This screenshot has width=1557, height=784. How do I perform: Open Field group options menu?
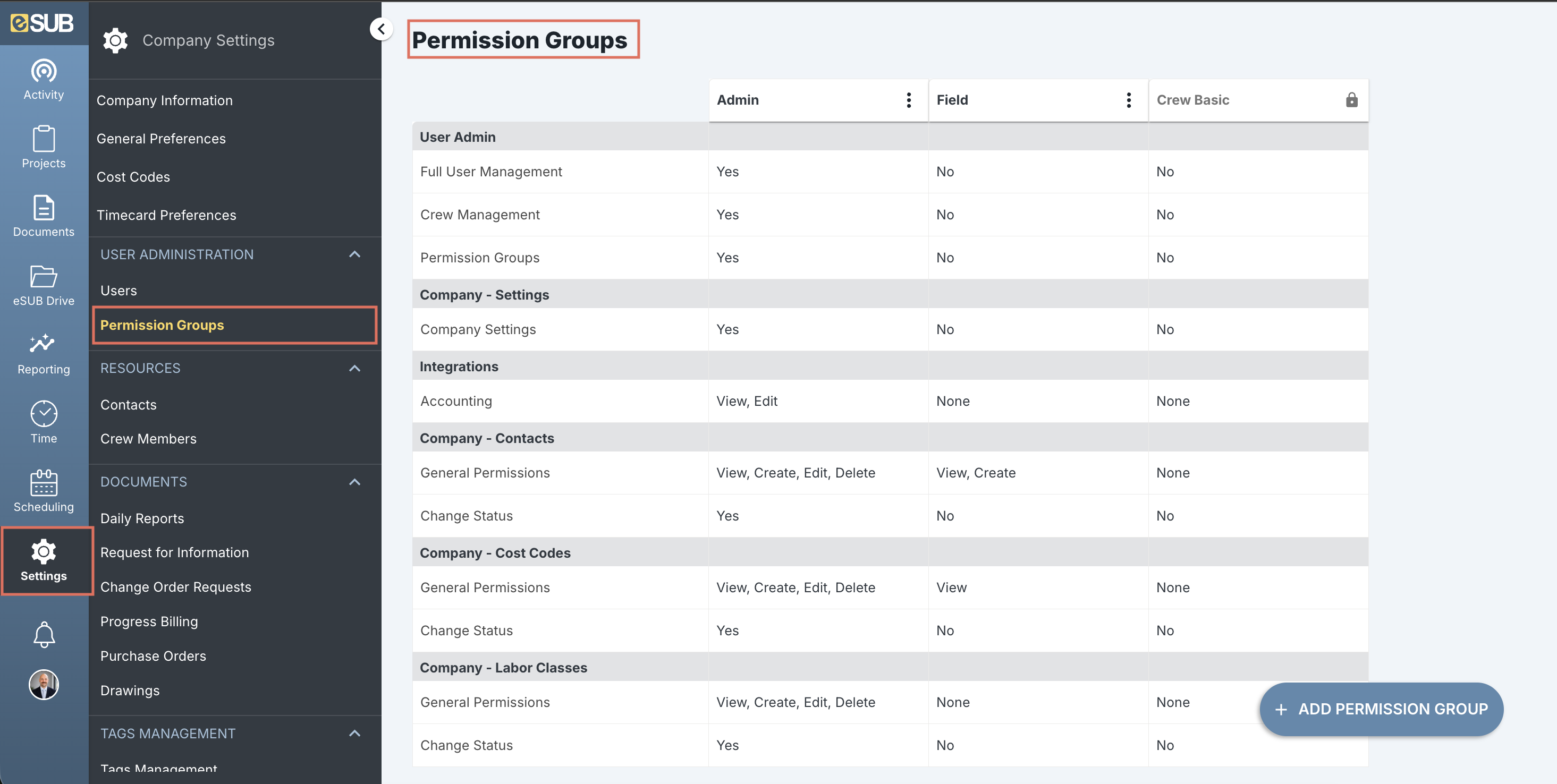1129,100
